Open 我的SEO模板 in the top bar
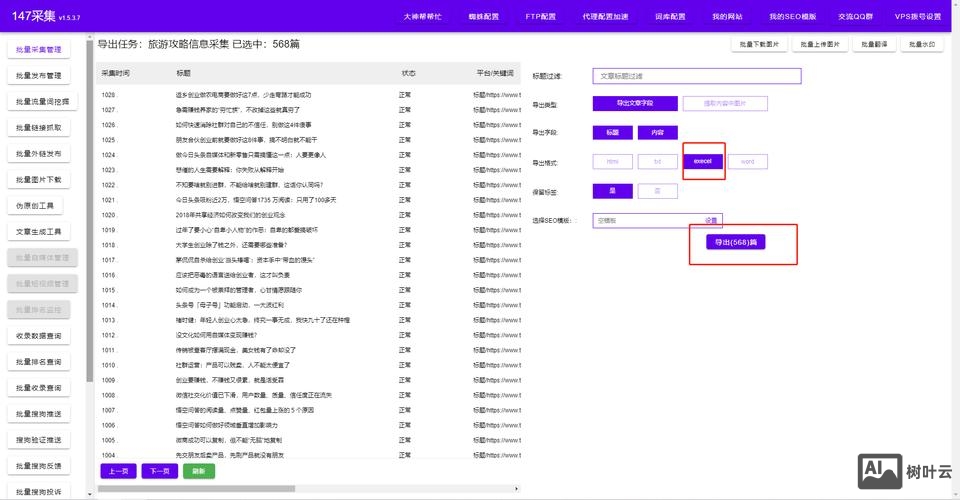Screen dimensions: 960x500 (x=792, y=17)
